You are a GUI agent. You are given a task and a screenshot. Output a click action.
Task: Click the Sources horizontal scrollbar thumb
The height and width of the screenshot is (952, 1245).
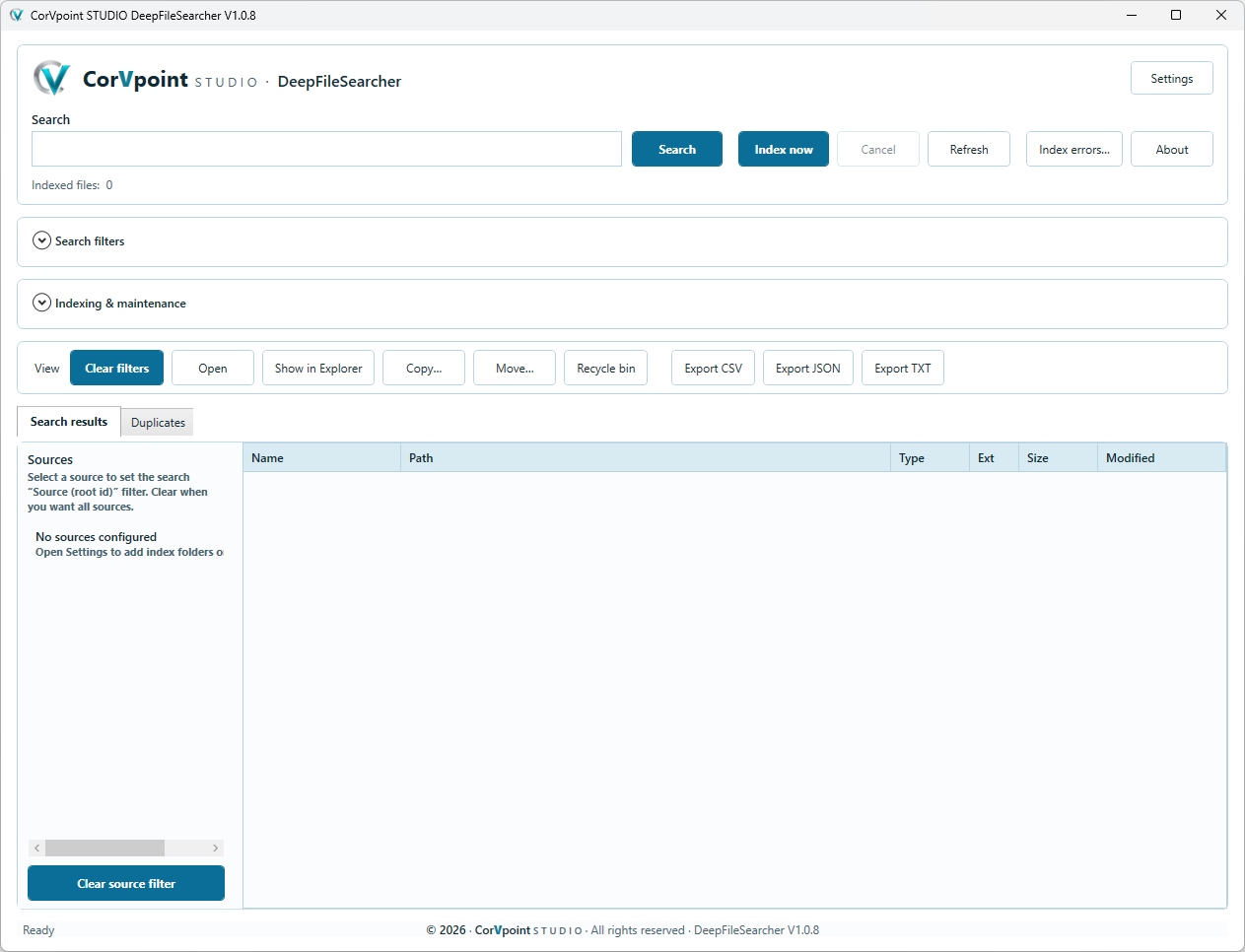point(104,848)
